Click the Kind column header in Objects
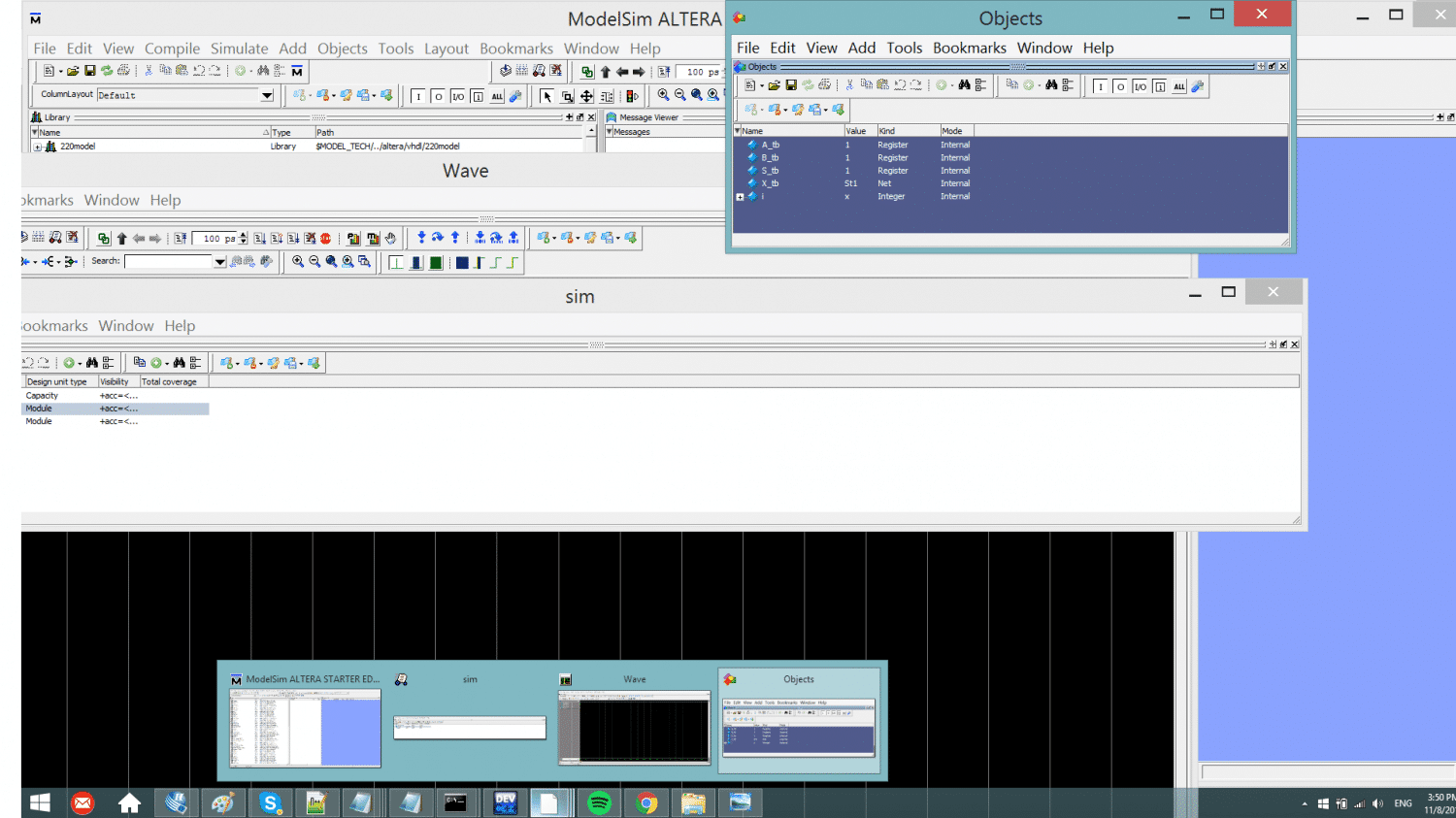 click(x=908, y=131)
